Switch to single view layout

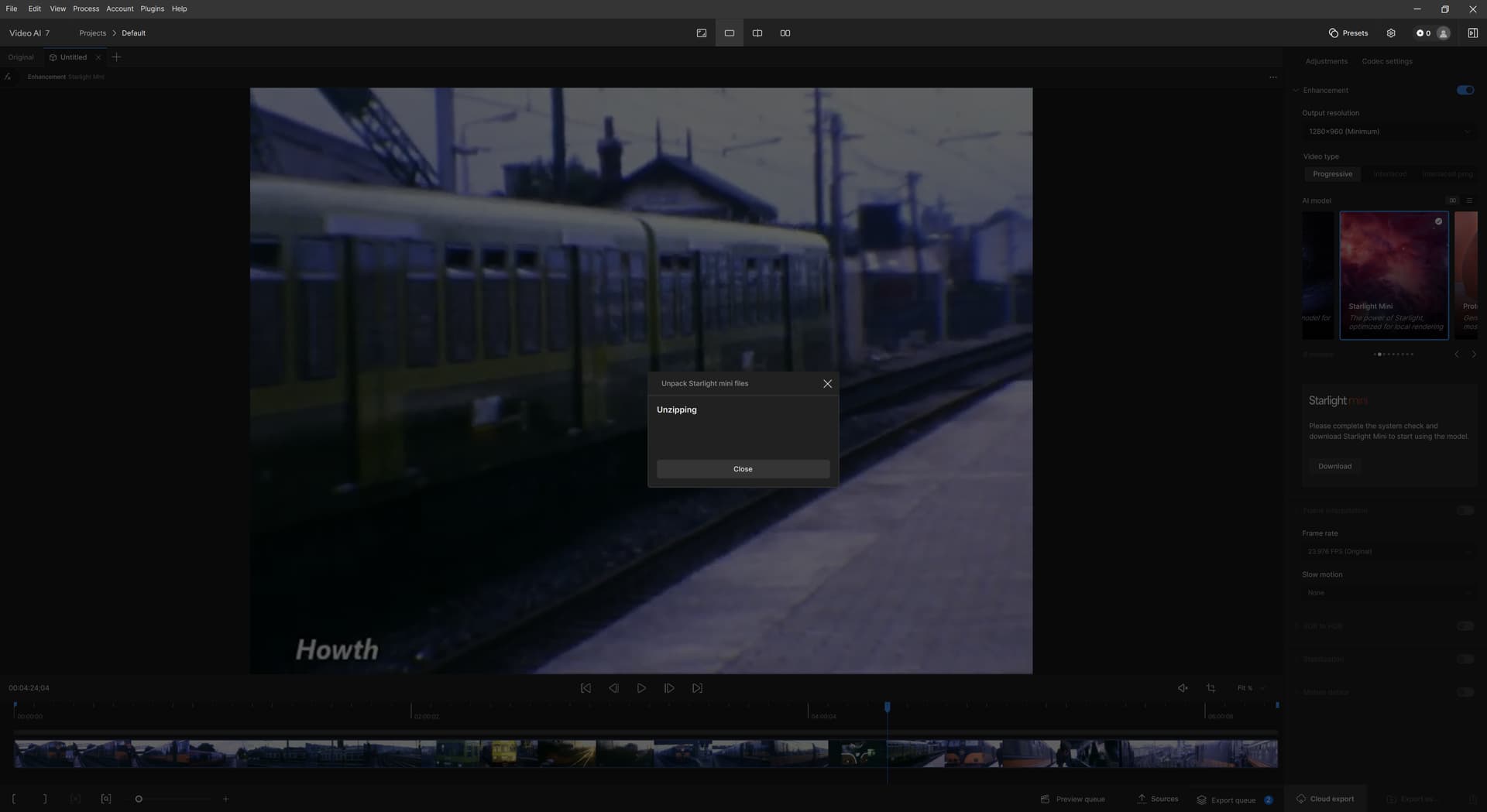point(729,33)
